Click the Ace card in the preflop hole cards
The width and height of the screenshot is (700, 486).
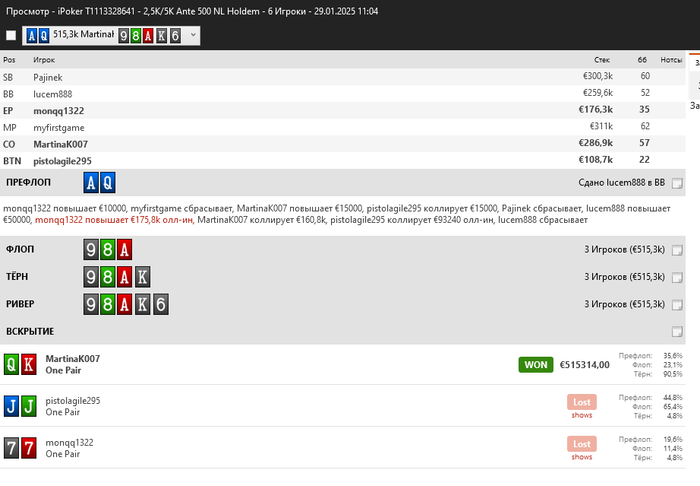(91, 183)
